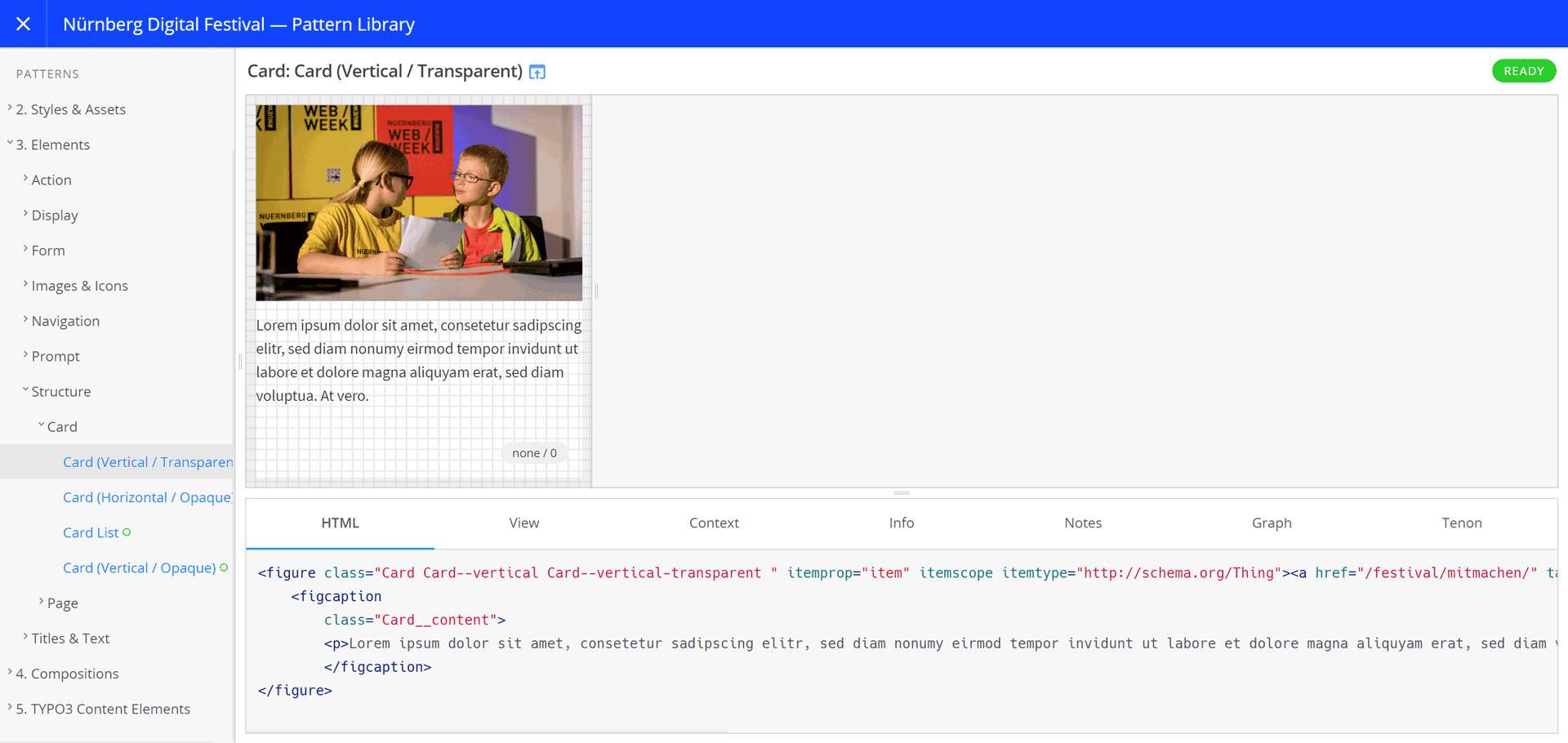Close the navigation sidebar with X icon
This screenshot has width=1568, height=743.
[x=24, y=24]
